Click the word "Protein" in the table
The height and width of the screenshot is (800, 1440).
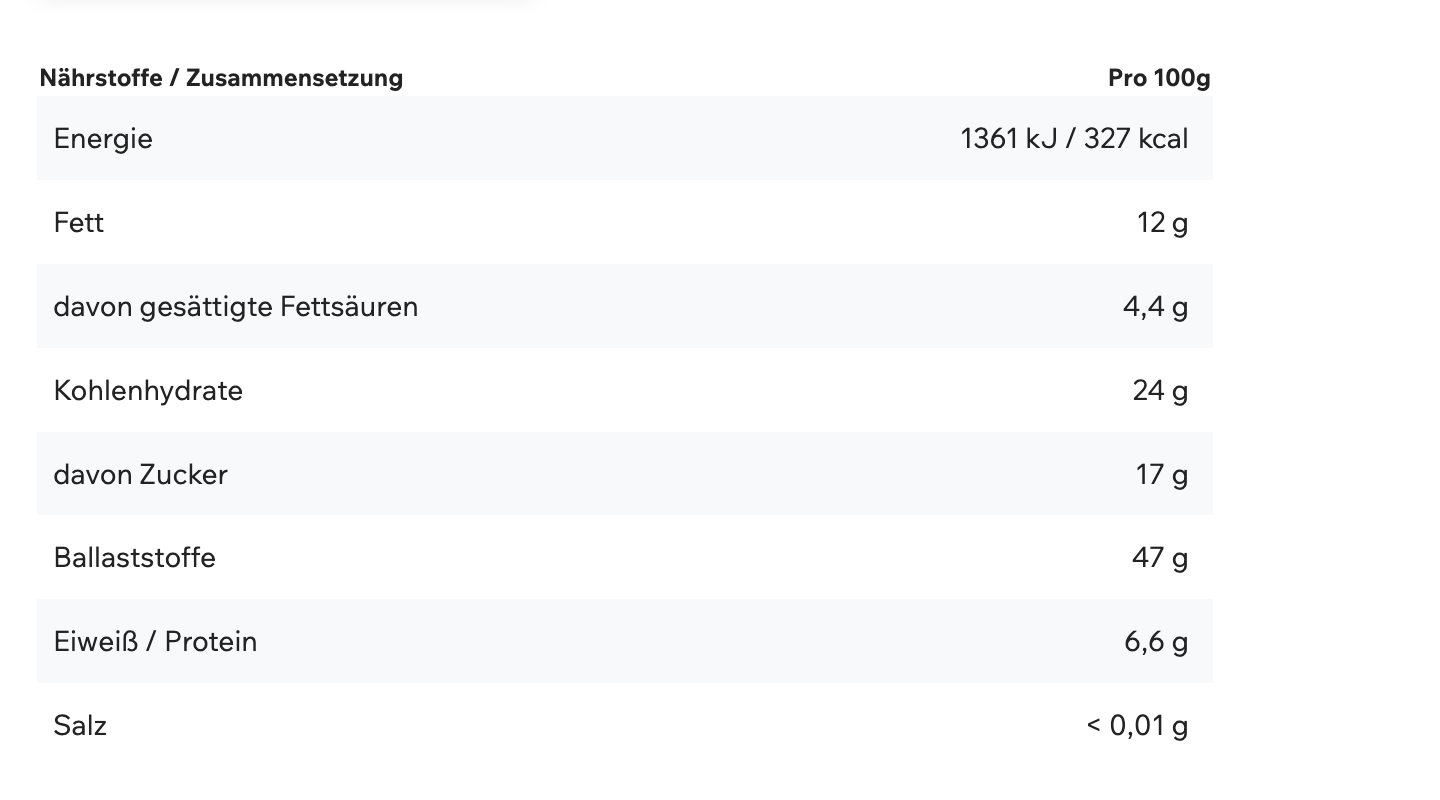click(211, 642)
